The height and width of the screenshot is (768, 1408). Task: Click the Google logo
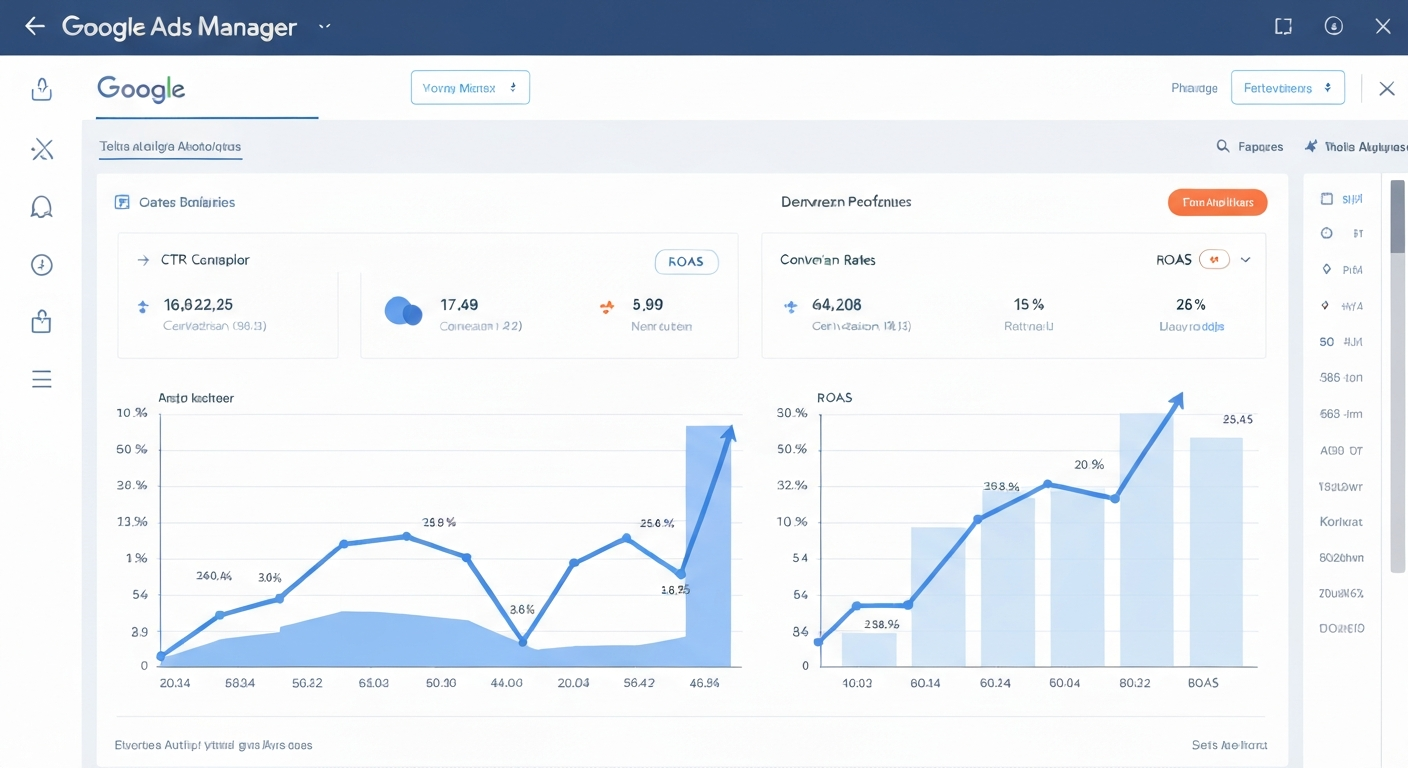(x=141, y=89)
